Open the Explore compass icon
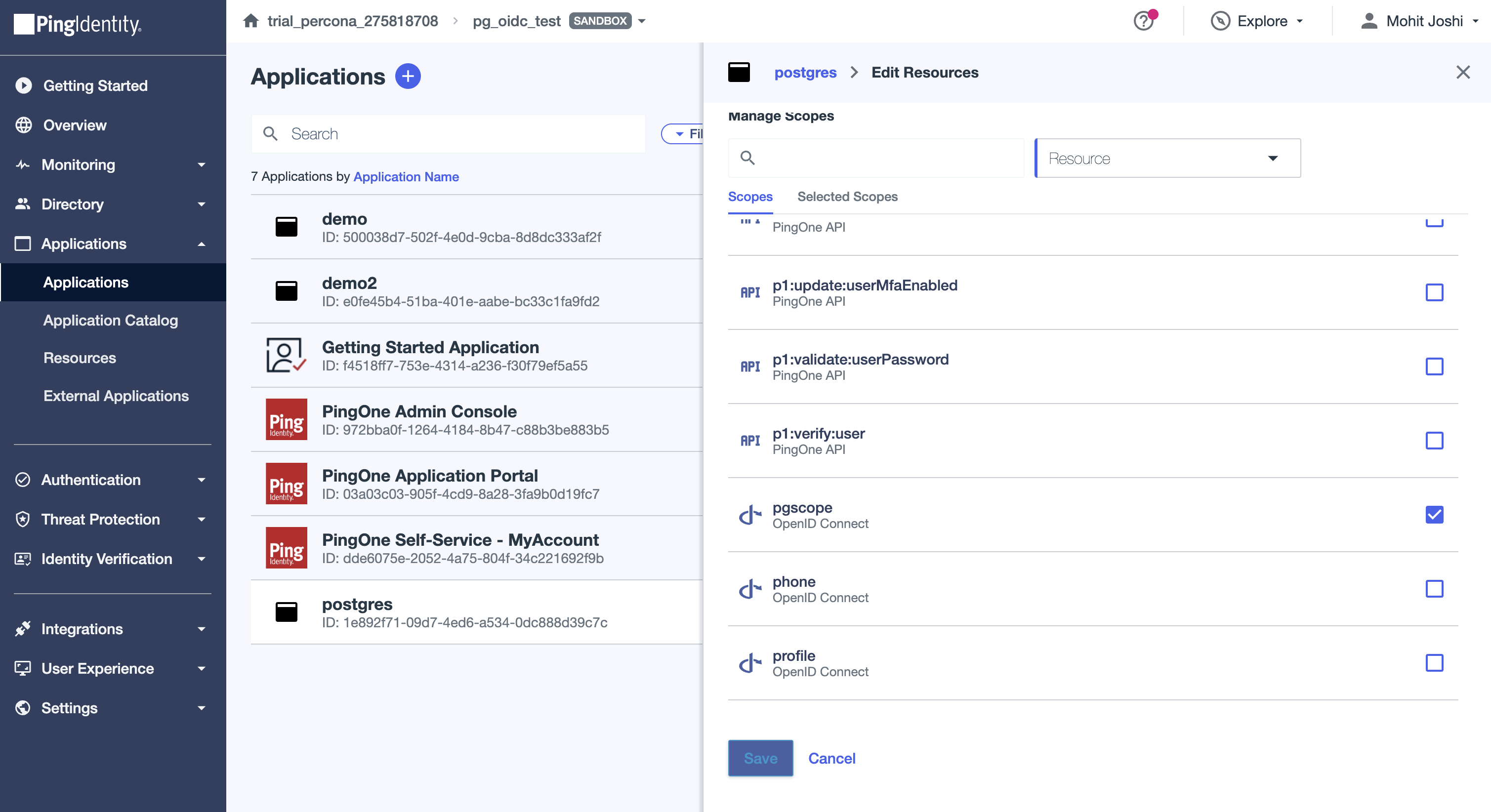The height and width of the screenshot is (812, 1491). click(x=1220, y=21)
